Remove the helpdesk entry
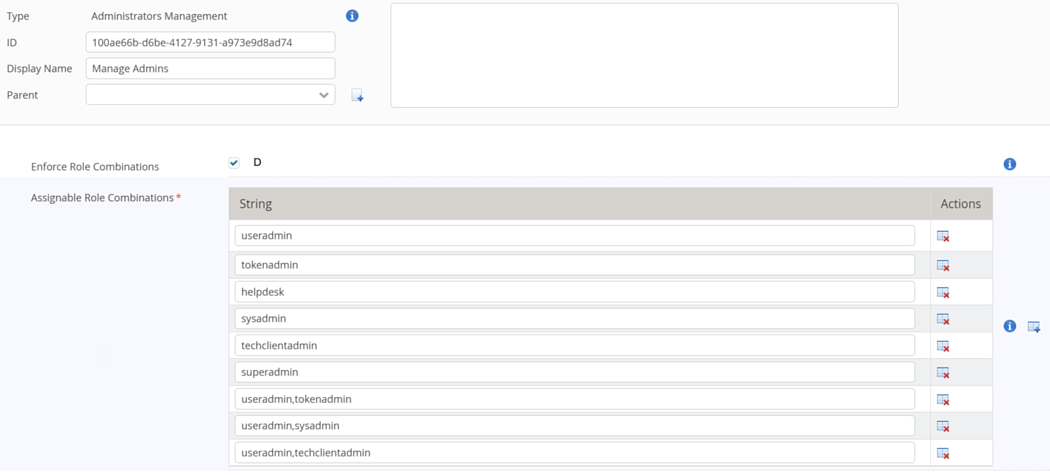Viewport: 1050px width, 475px height. [942, 292]
